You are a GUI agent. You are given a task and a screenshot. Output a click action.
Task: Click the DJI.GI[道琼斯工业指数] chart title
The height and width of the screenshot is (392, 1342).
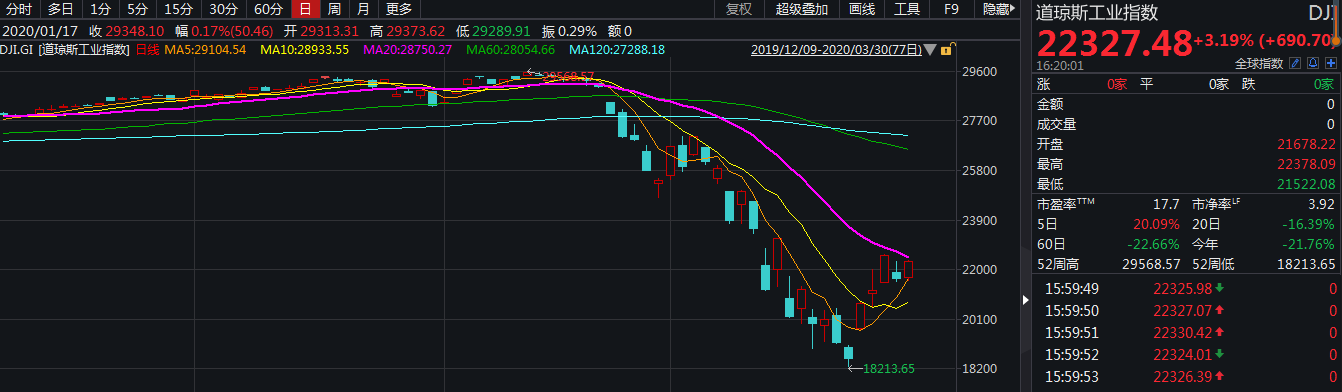[65, 49]
